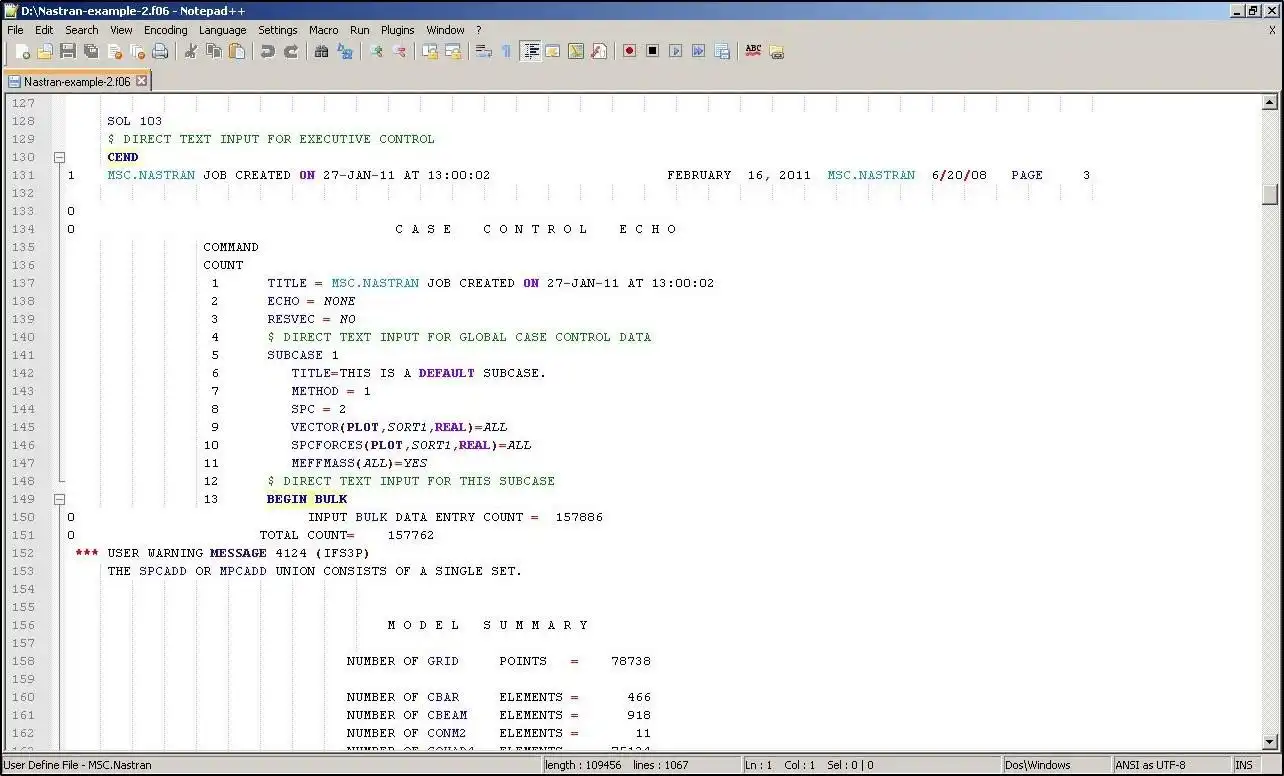Cut selection with the scissors icon

190,51
